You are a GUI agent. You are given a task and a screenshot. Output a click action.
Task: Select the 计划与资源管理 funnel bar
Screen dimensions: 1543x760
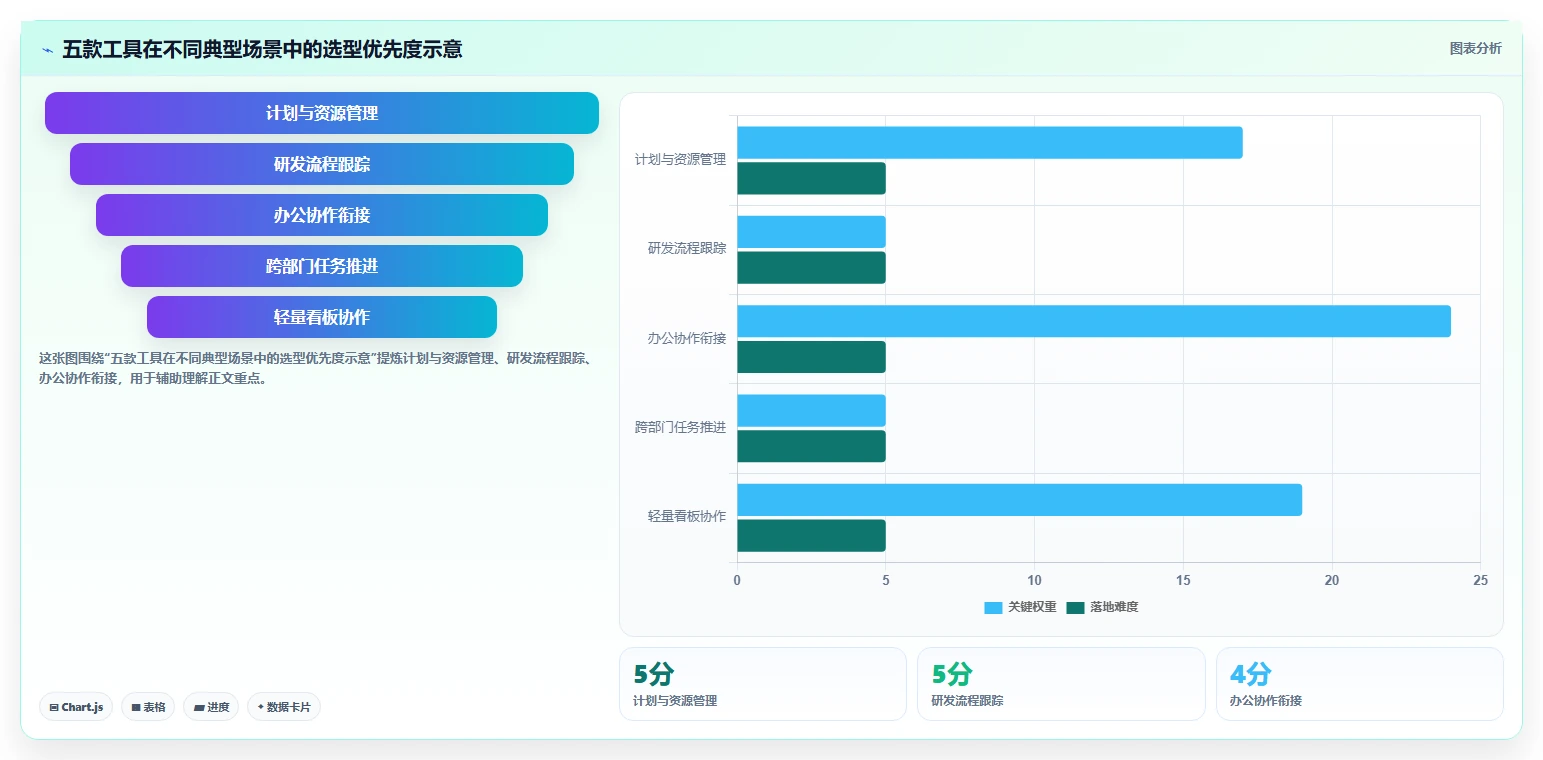(x=322, y=113)
